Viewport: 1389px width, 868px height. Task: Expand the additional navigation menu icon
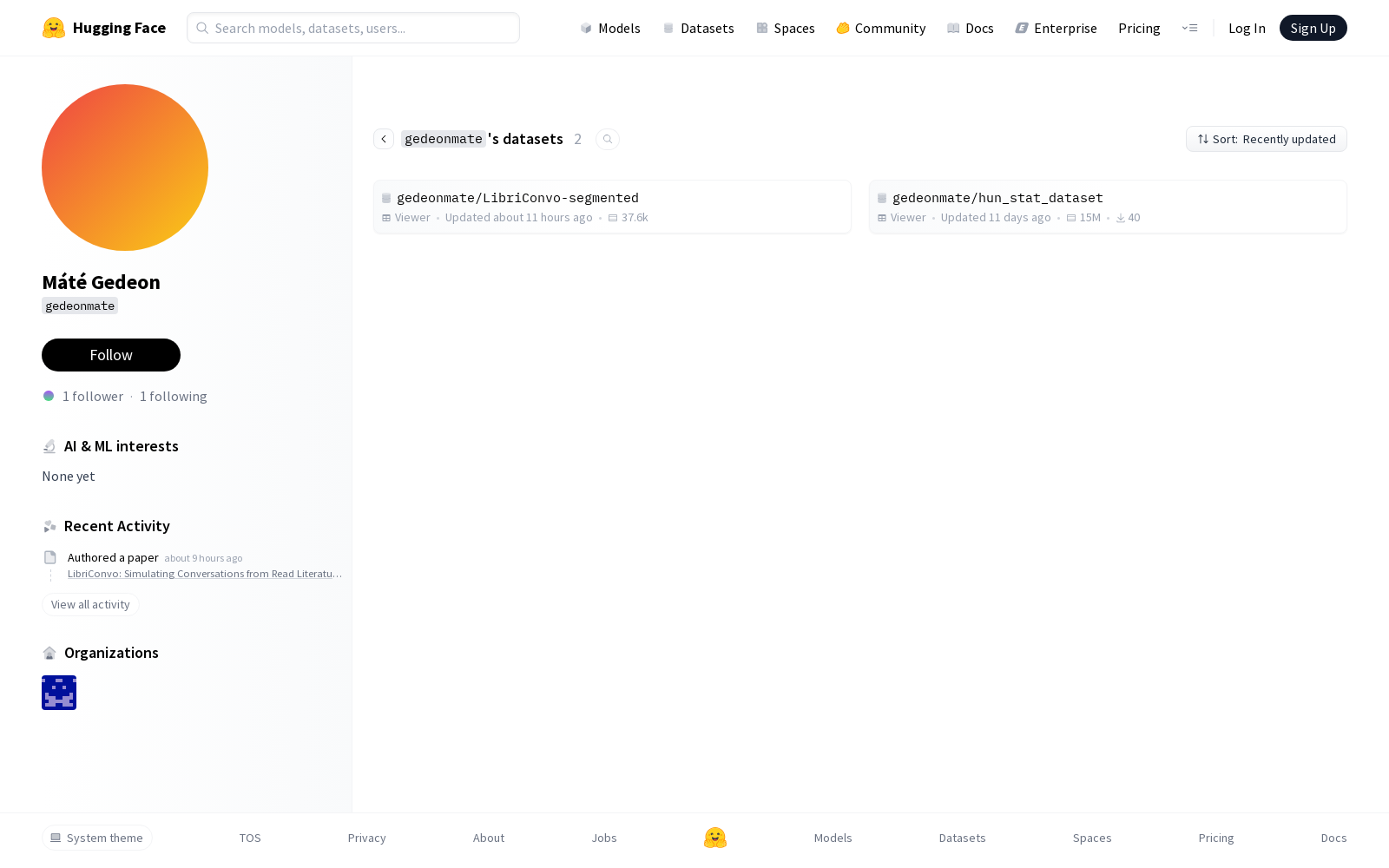(1189, 28)
